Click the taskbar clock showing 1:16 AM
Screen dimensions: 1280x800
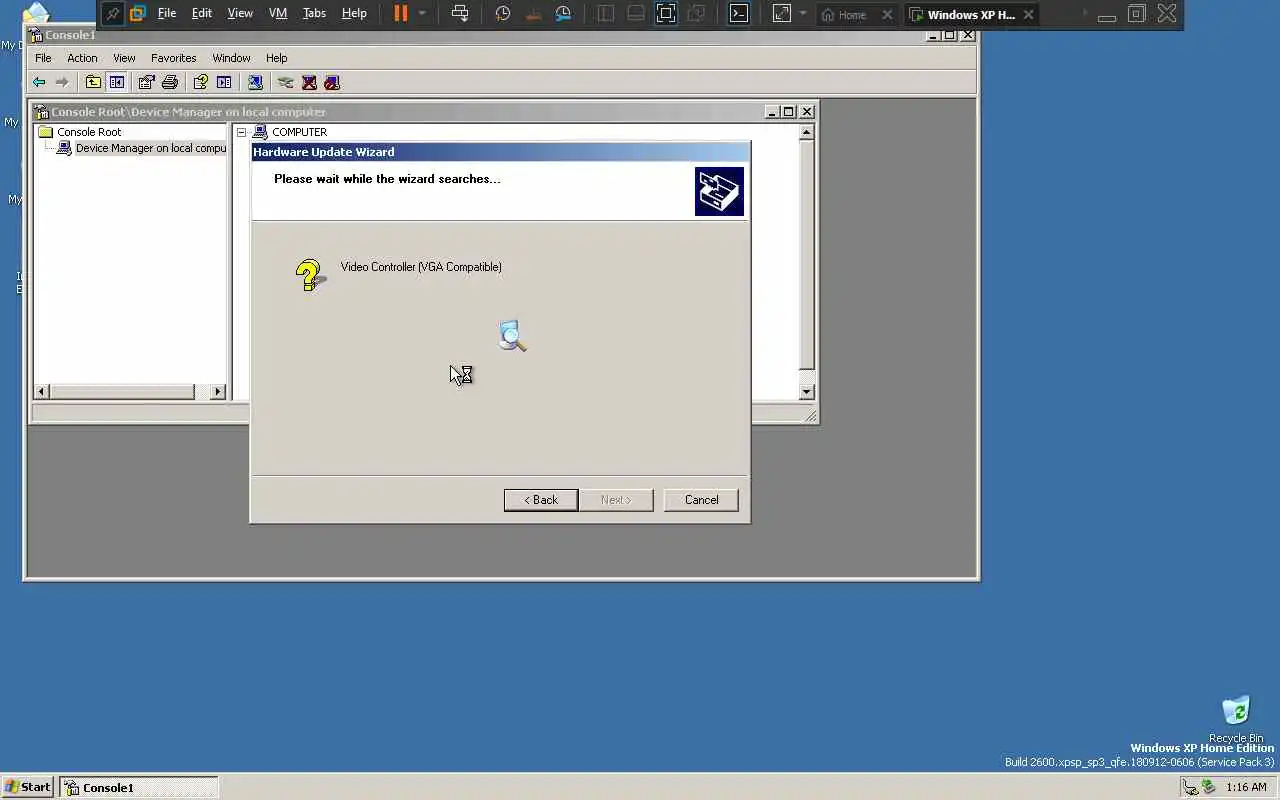(x=1246, y=788)
